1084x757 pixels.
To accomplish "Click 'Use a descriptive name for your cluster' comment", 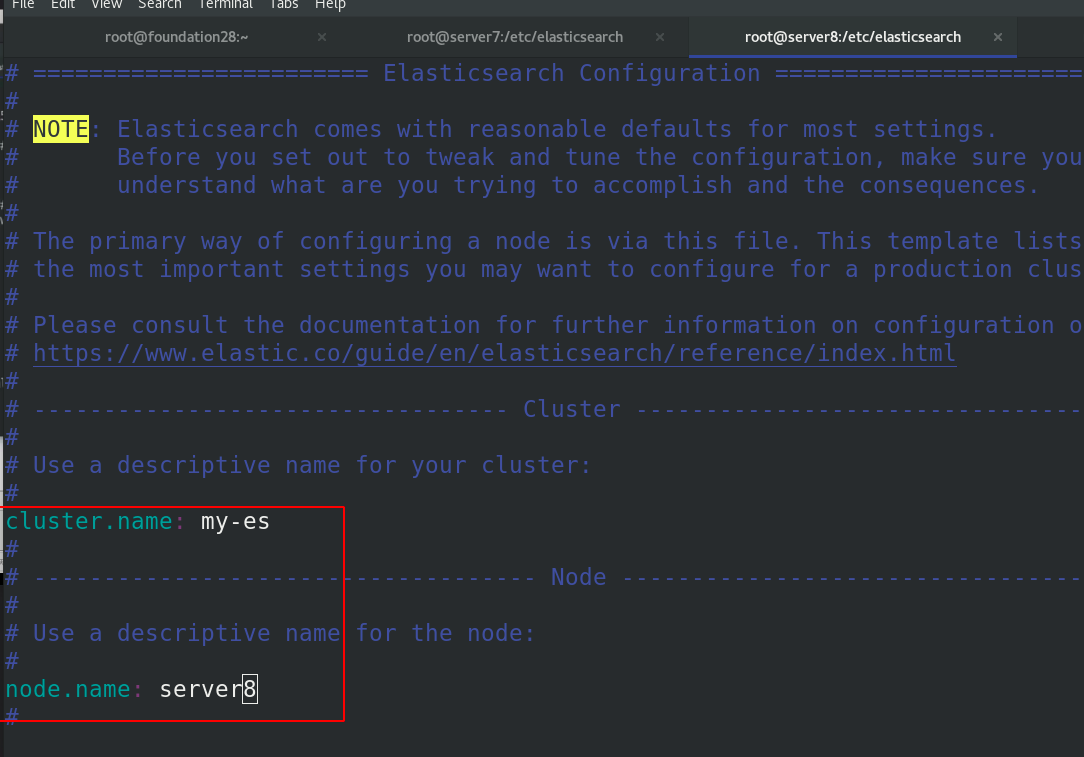I will 312,465.
